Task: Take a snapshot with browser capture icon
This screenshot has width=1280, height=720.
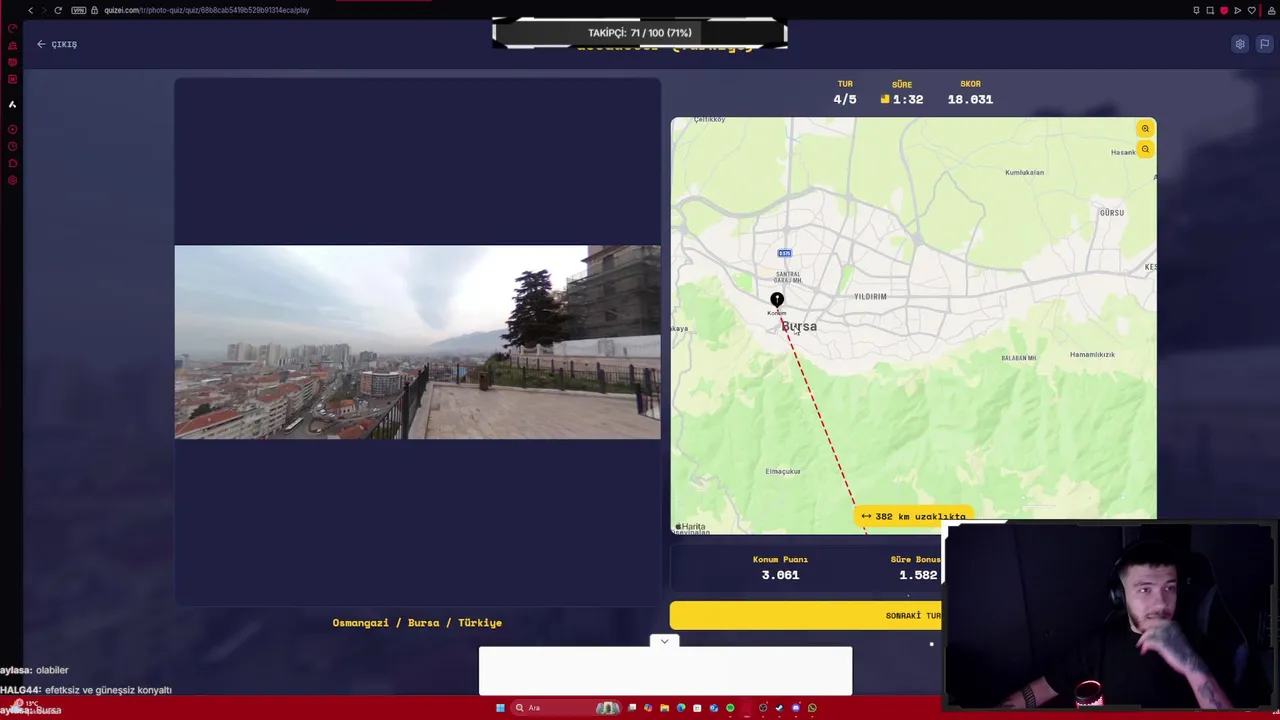Action: [x=1210, y=10]
